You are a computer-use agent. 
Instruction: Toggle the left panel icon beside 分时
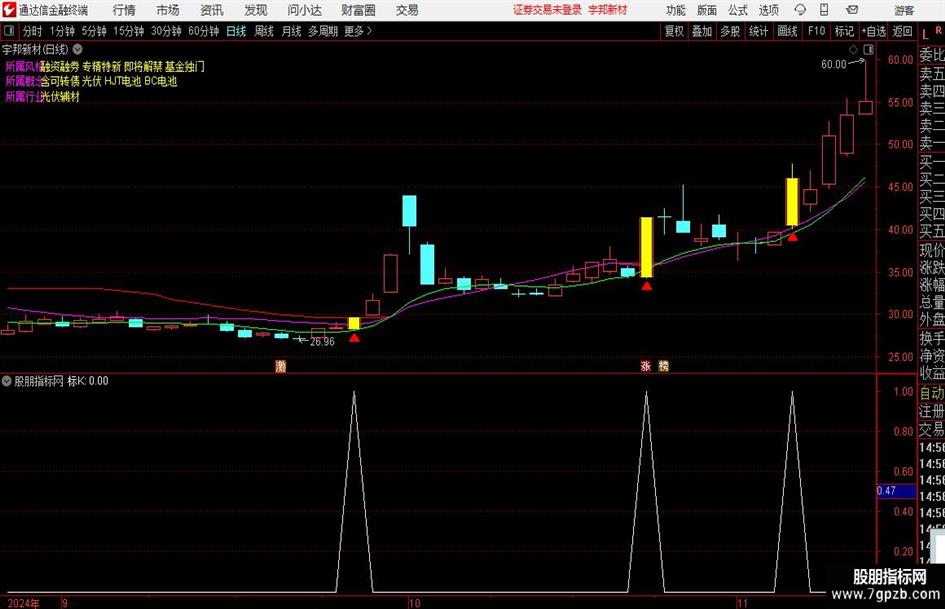pyautogui.click(x=9, y=31)
